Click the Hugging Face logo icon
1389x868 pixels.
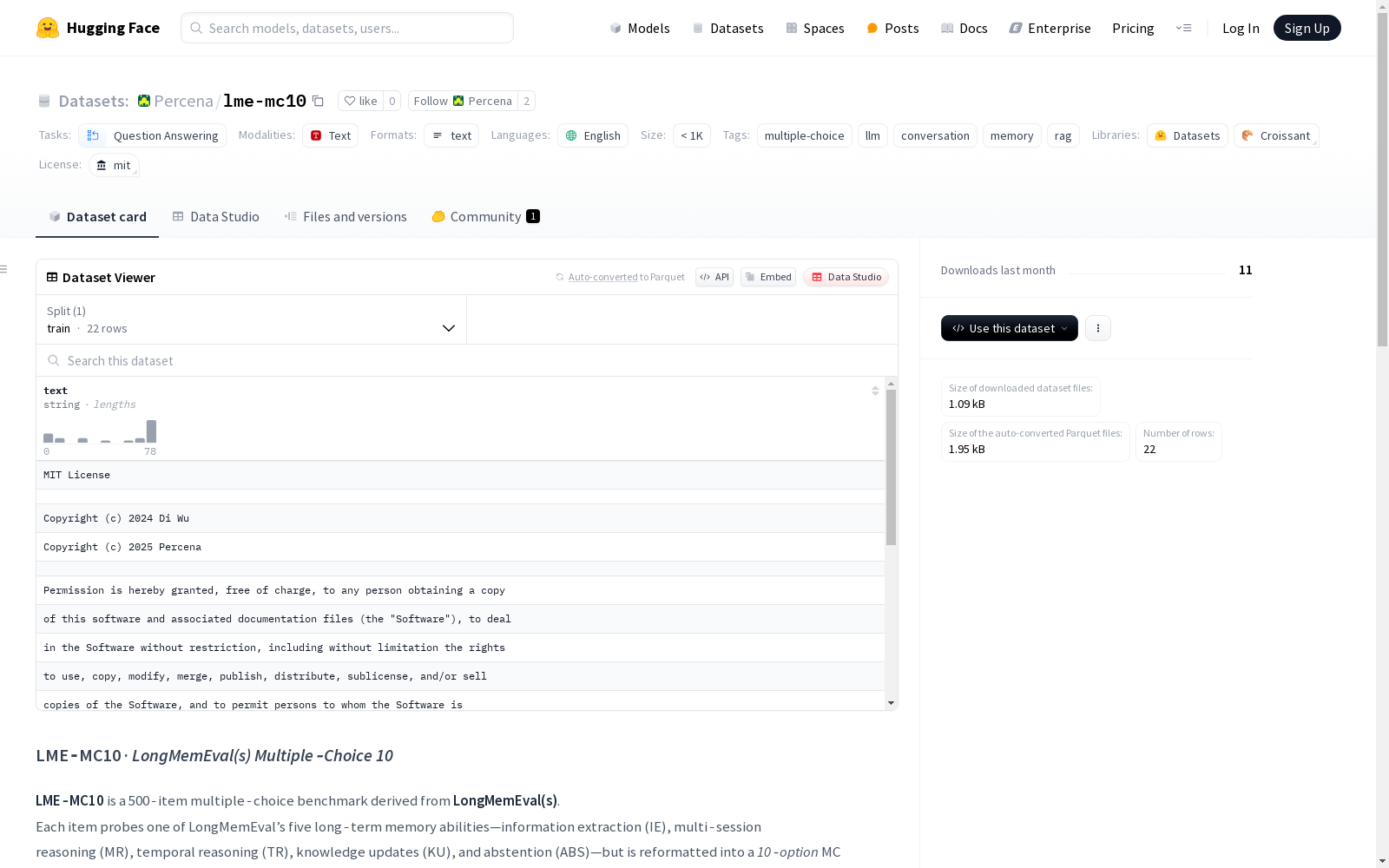(48, 28)
